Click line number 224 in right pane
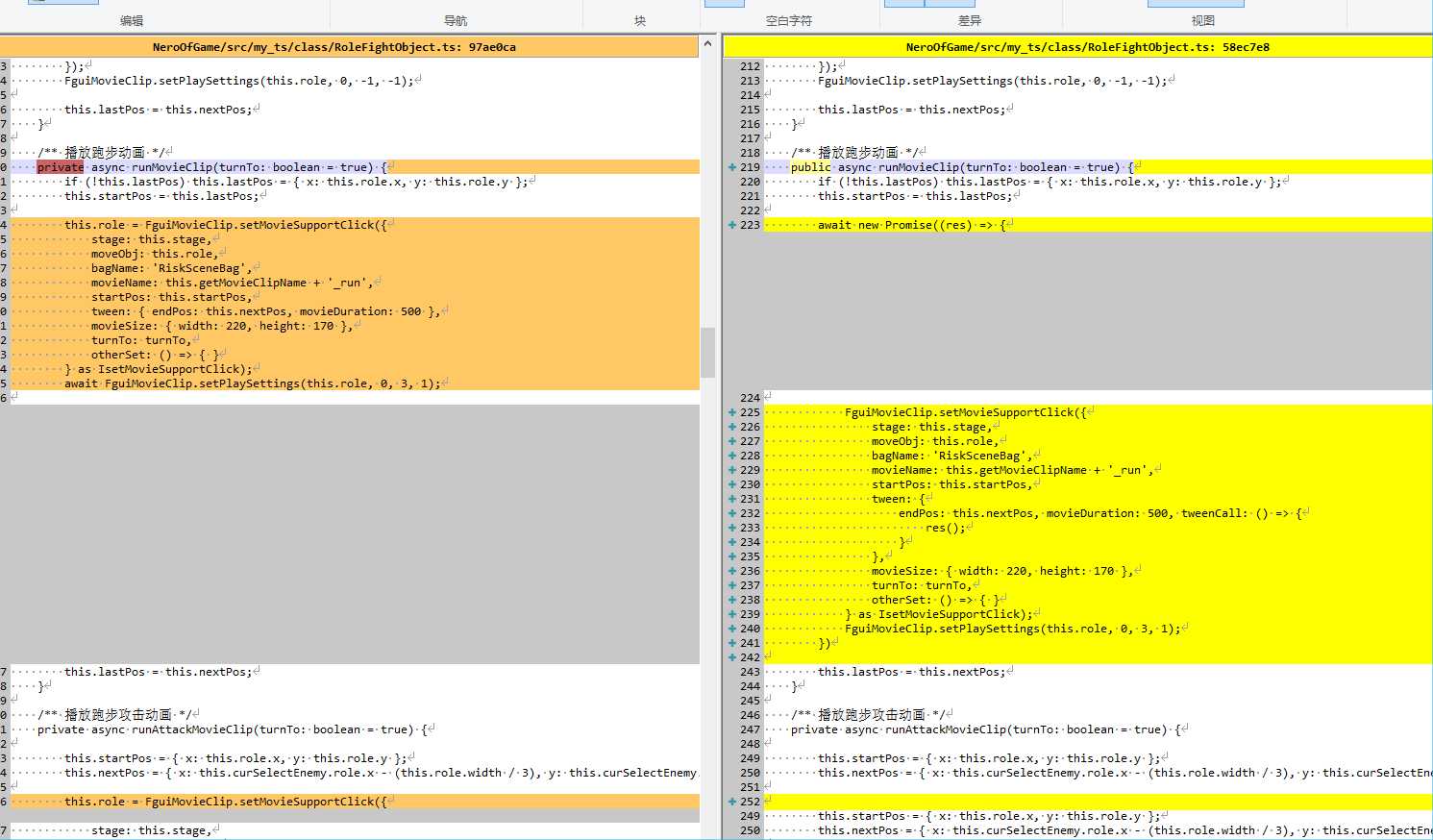 click(750, 398)
